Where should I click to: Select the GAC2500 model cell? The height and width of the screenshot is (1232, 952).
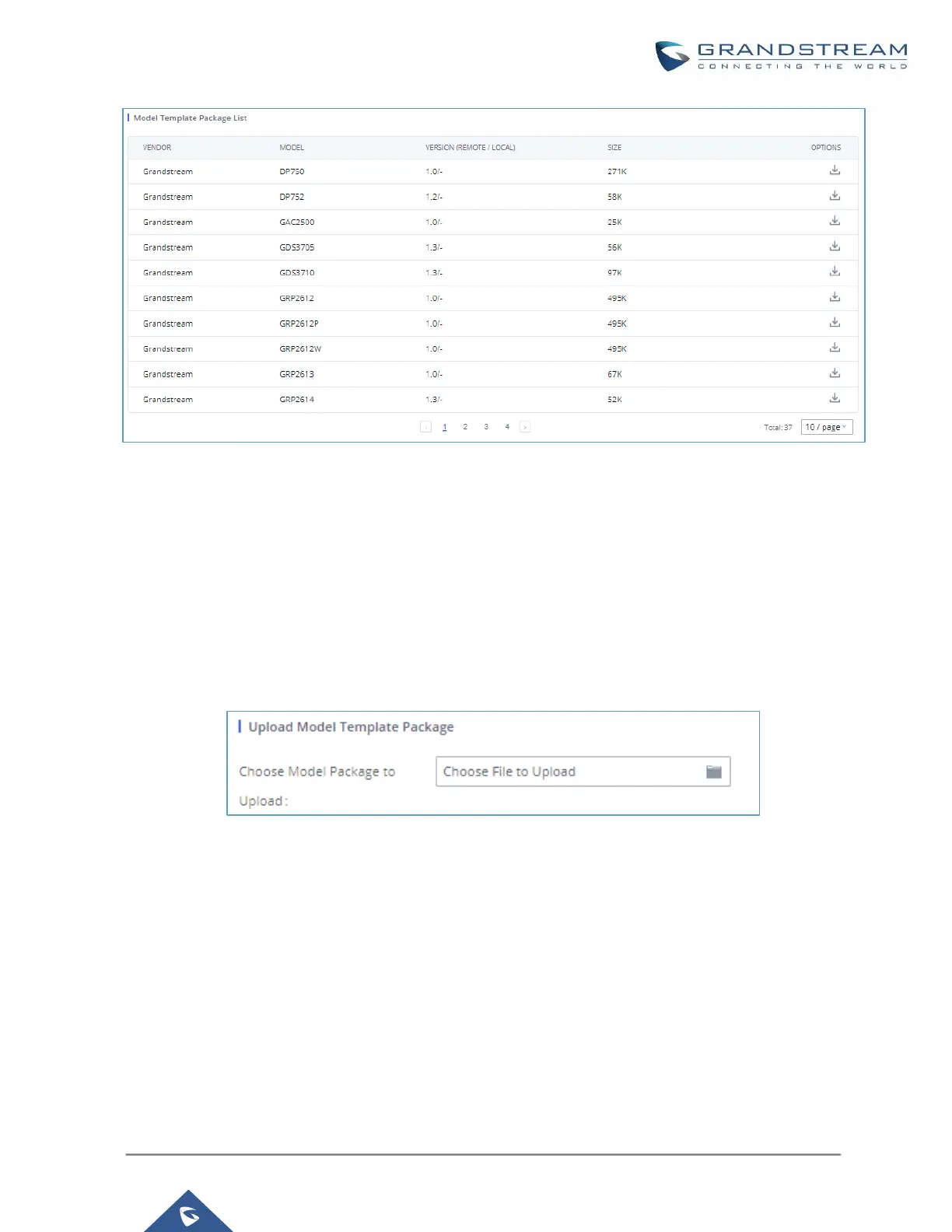pos(297,222)
